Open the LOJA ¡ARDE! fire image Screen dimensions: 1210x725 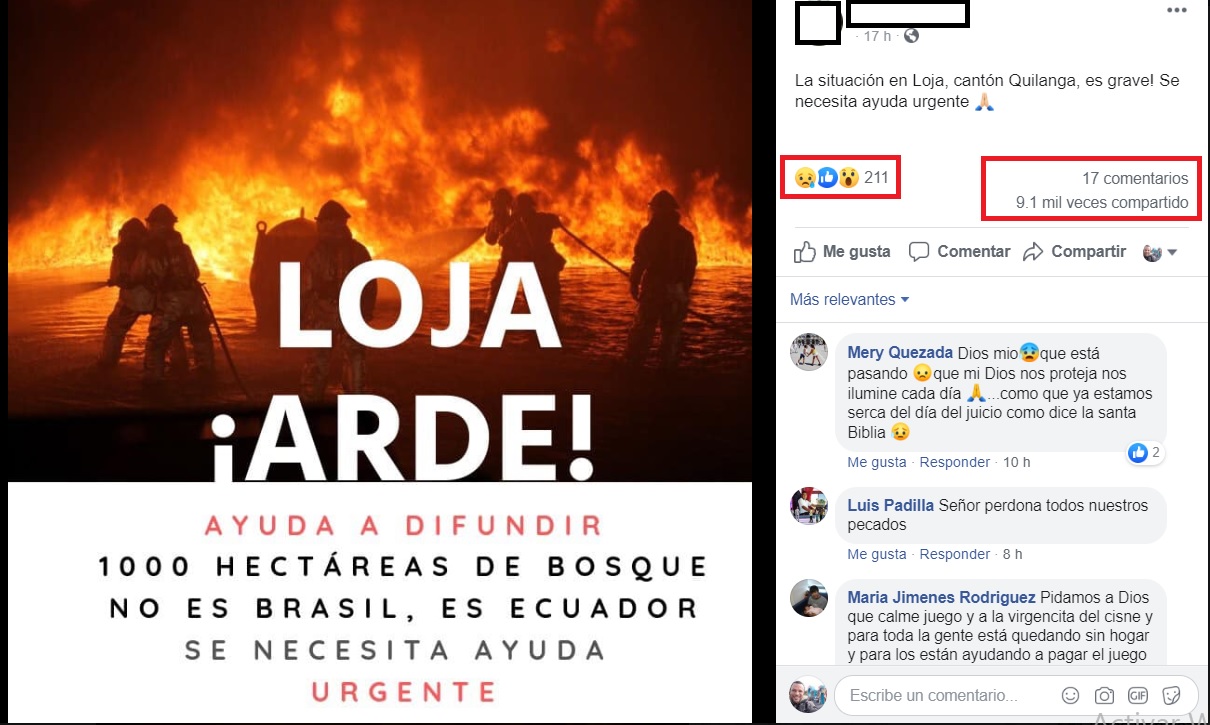(379, 360)
